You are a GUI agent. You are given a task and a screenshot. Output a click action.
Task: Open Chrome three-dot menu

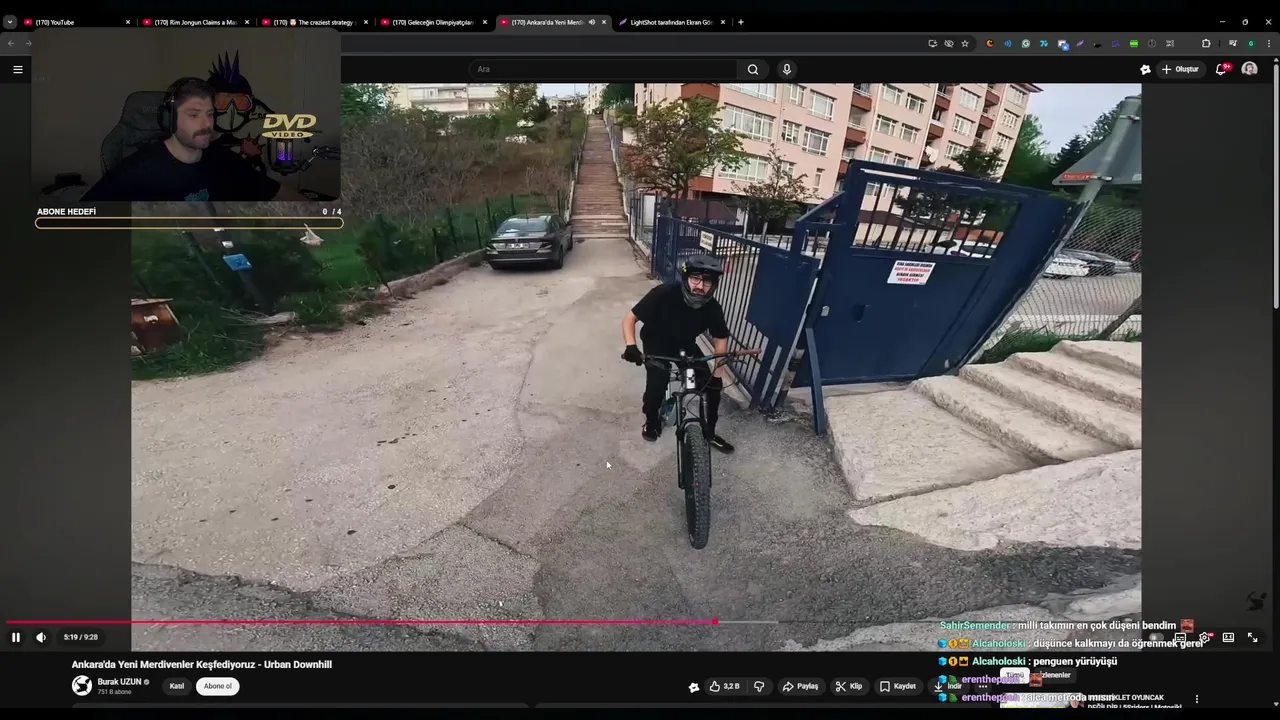pyautogui.click(x=1270, y=43)
